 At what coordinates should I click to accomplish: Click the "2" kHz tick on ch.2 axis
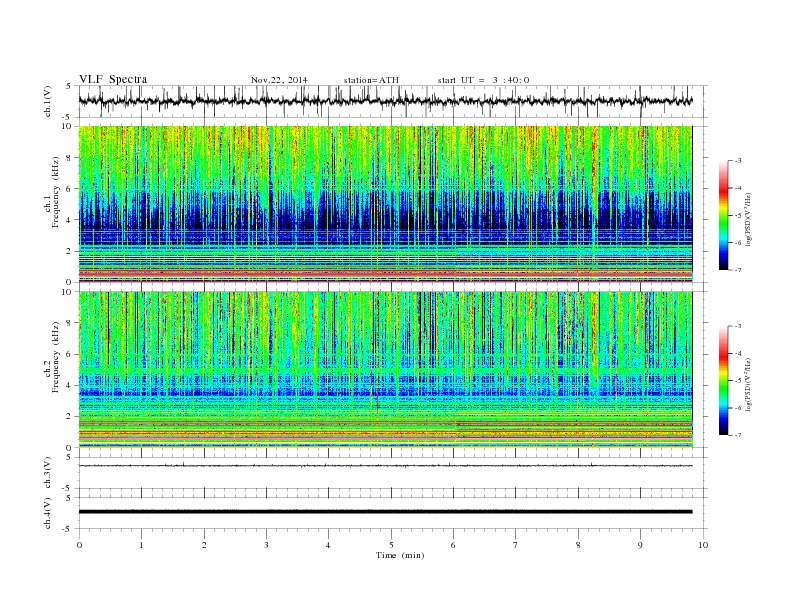point(70,417)
